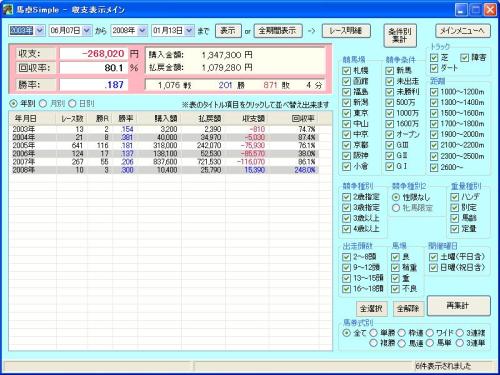Click the 馬券Simple app icon in title bar

8,9
